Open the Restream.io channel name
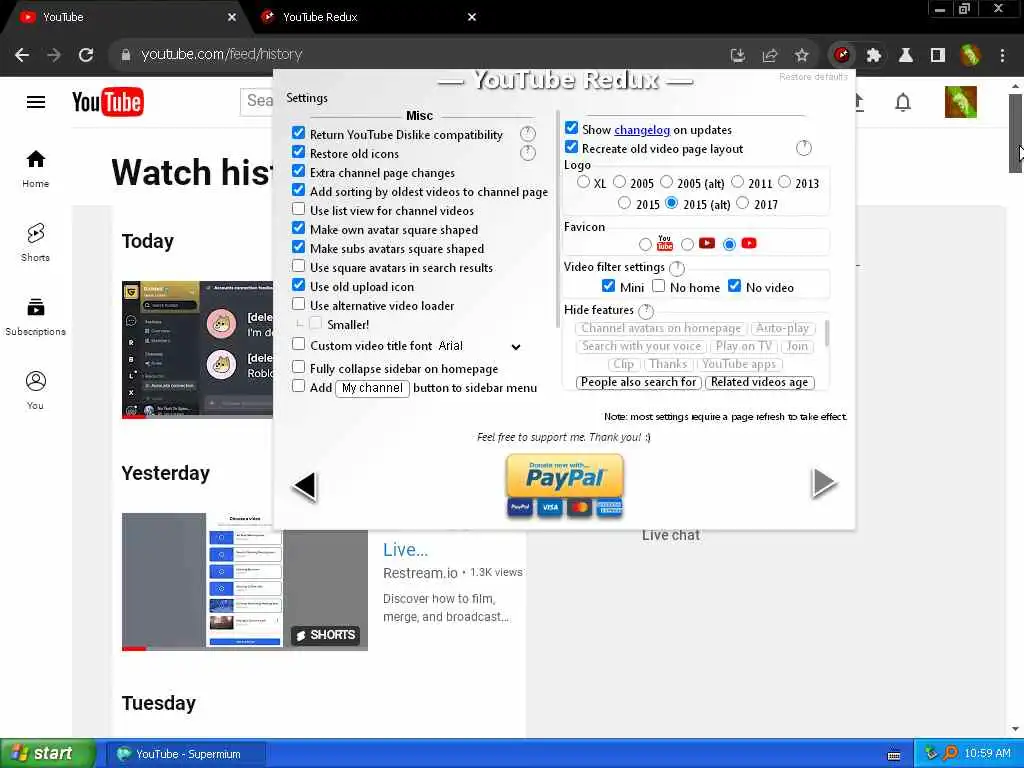The image size is (1024, 768). (420, 573)
